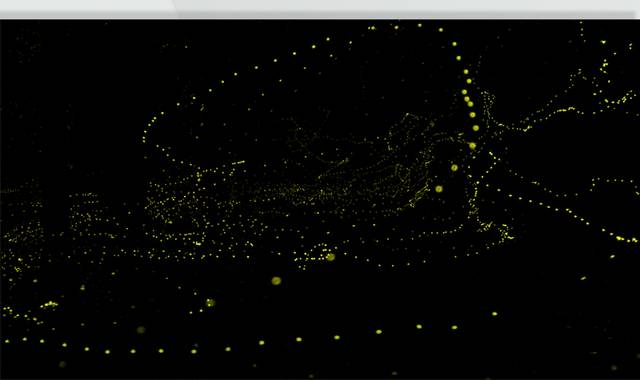Click the large glowing dot left of the bottom-center blurry dot
The image size is (640, 380).
click(x=210, y=302)
